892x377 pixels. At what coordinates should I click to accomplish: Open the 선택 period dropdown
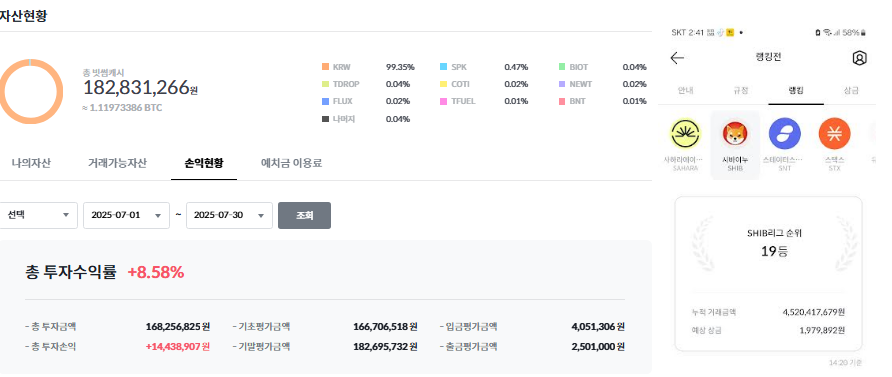pos(38,216)
